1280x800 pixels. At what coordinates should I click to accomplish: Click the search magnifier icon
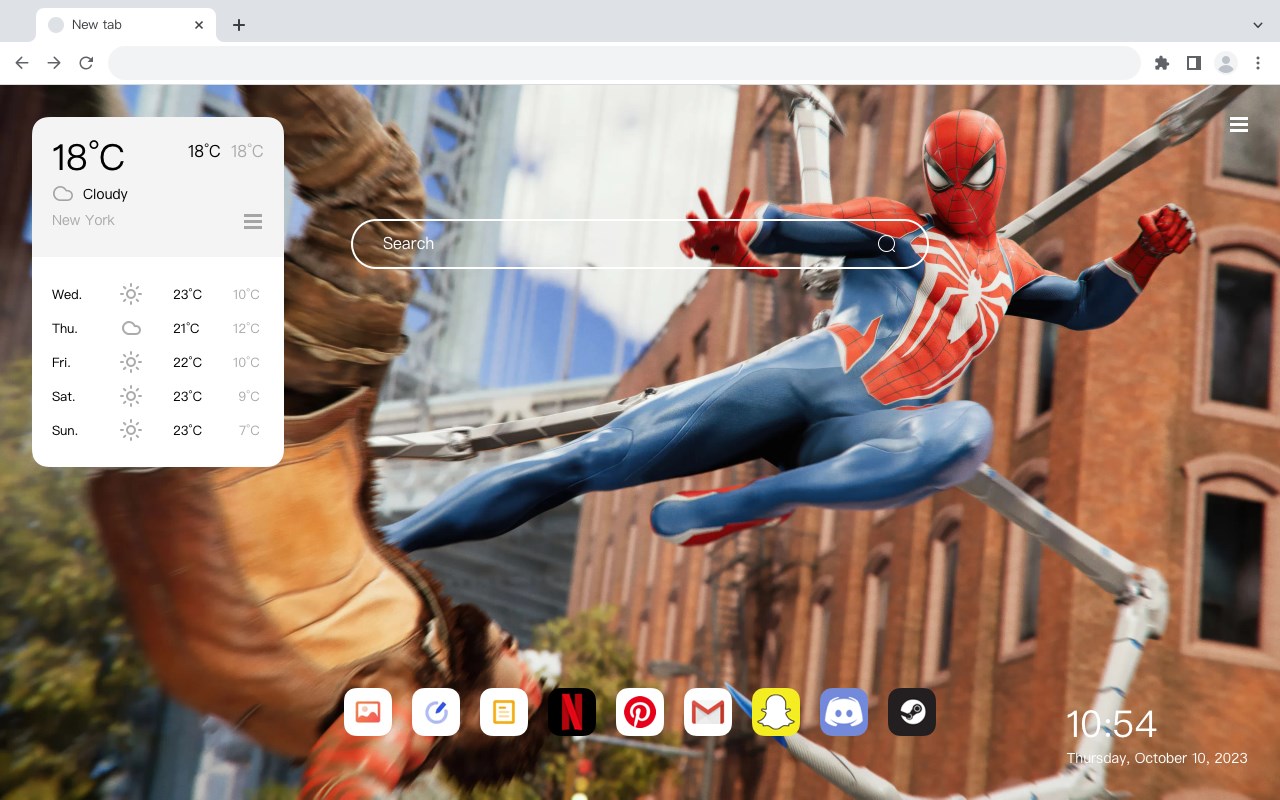(887, 244)
